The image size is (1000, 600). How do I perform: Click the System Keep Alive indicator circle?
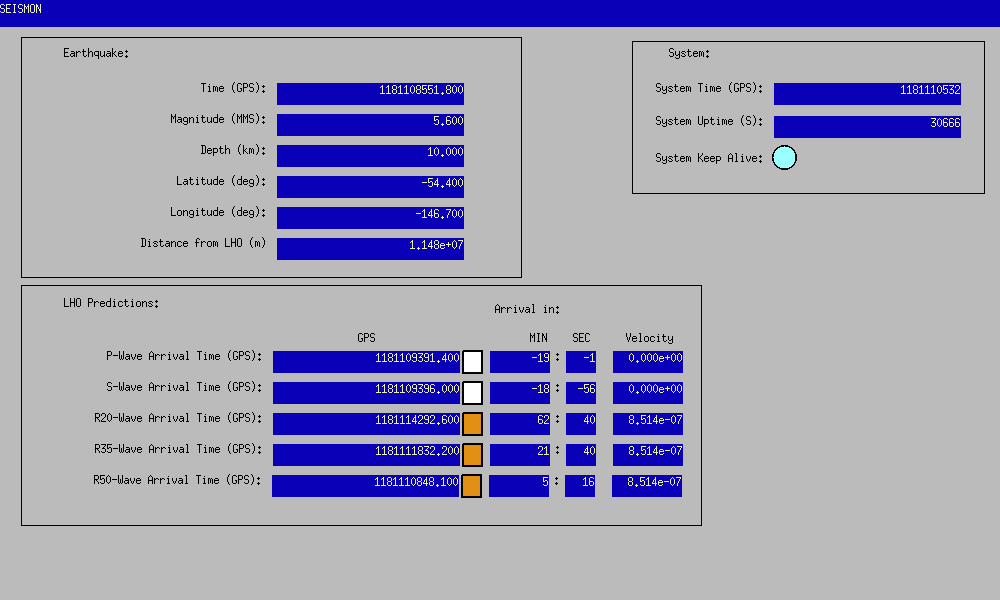pos(785,158)
